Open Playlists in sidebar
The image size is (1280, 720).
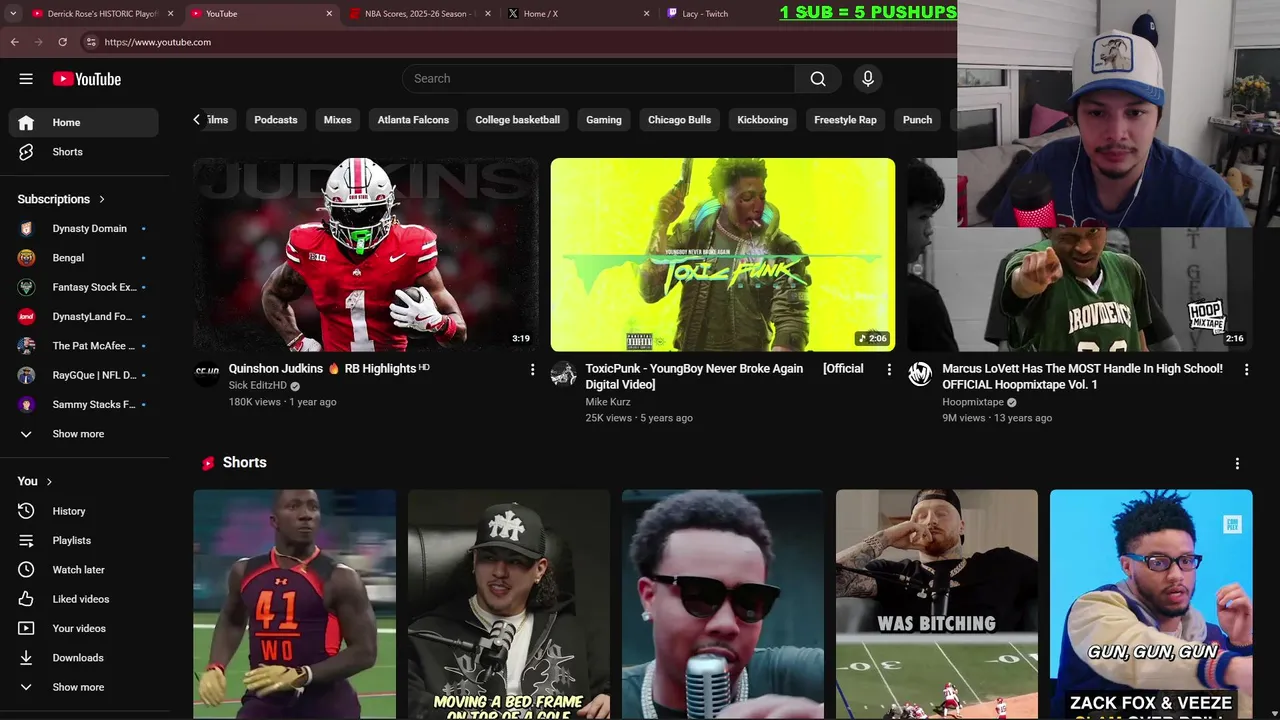[83, 540]
